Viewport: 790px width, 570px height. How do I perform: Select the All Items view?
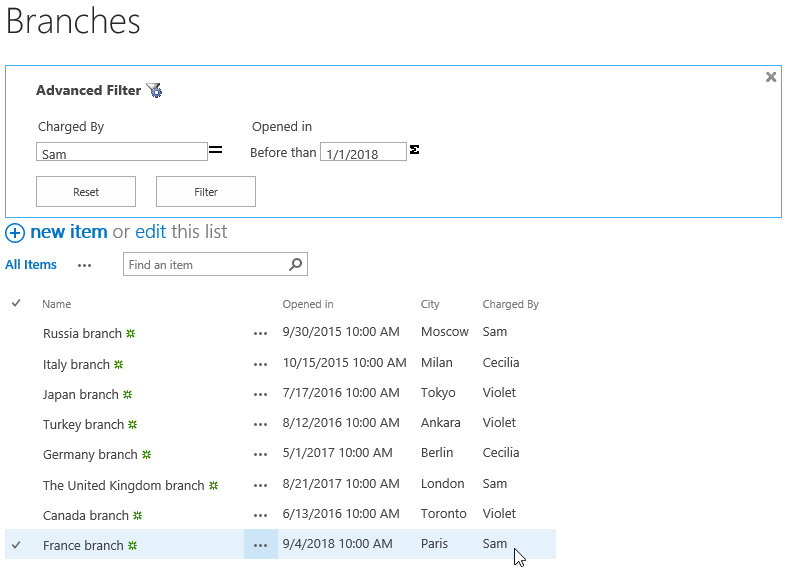click(31, 265)
